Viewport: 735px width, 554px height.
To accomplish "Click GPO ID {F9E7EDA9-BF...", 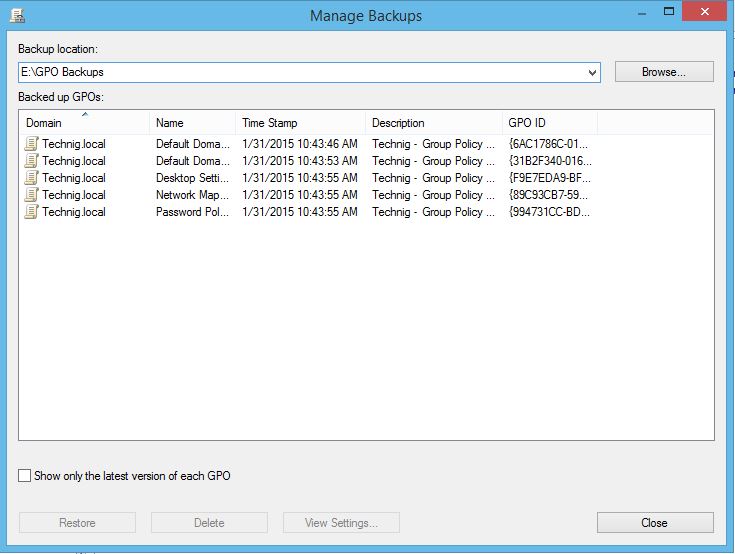I will pos(549,178).
